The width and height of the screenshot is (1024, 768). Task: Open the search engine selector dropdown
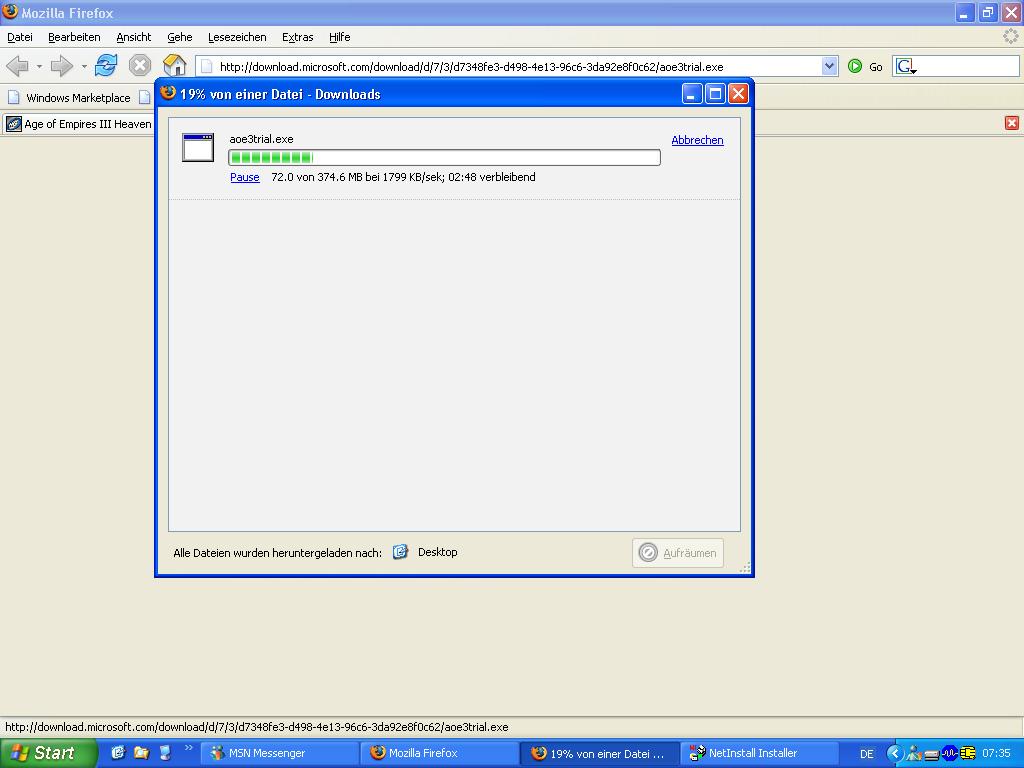(x=906, y=67)
